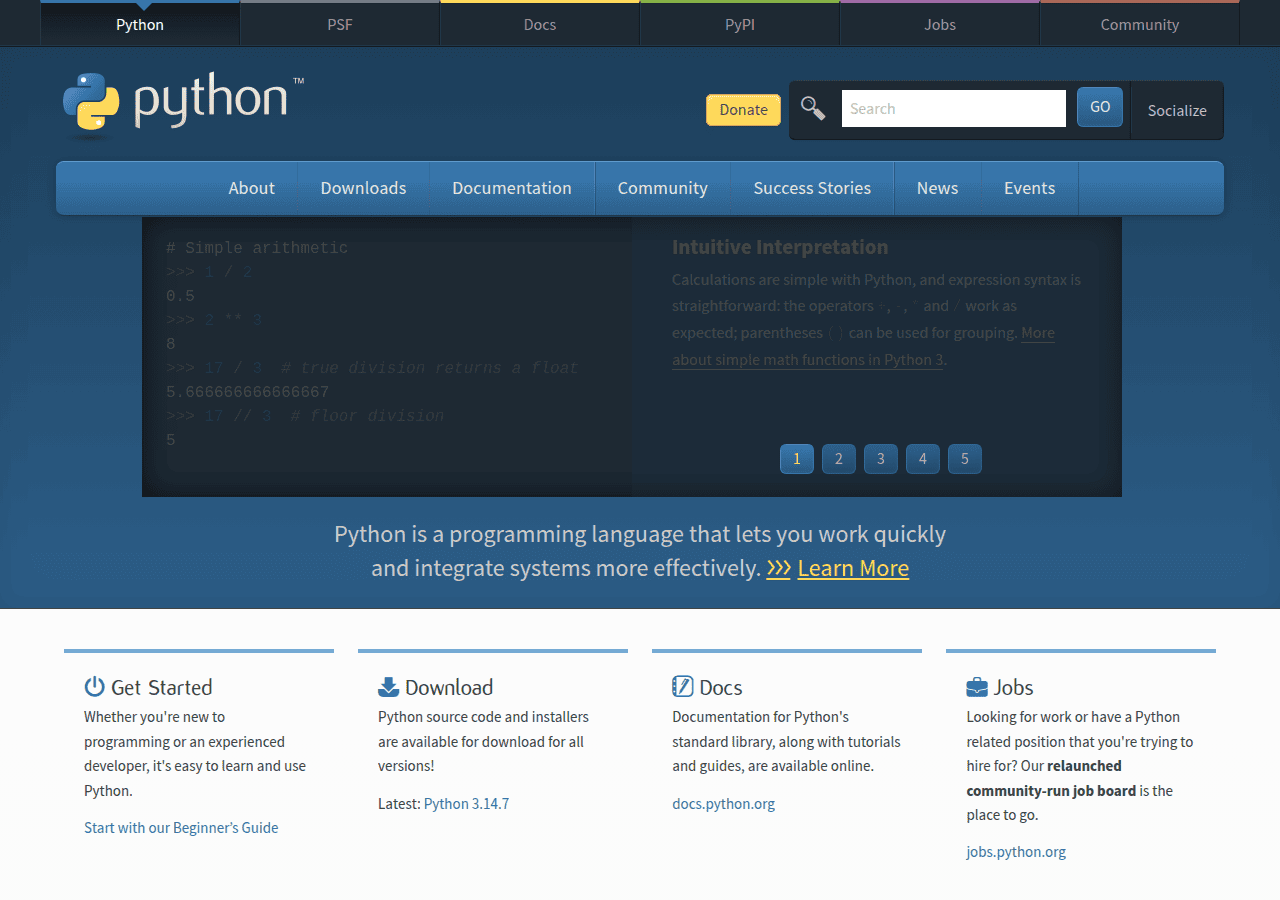The height and width of the screenshot is (900, 1280).
Task: Switch to the PSF top tab
Action: pos(340,24)
